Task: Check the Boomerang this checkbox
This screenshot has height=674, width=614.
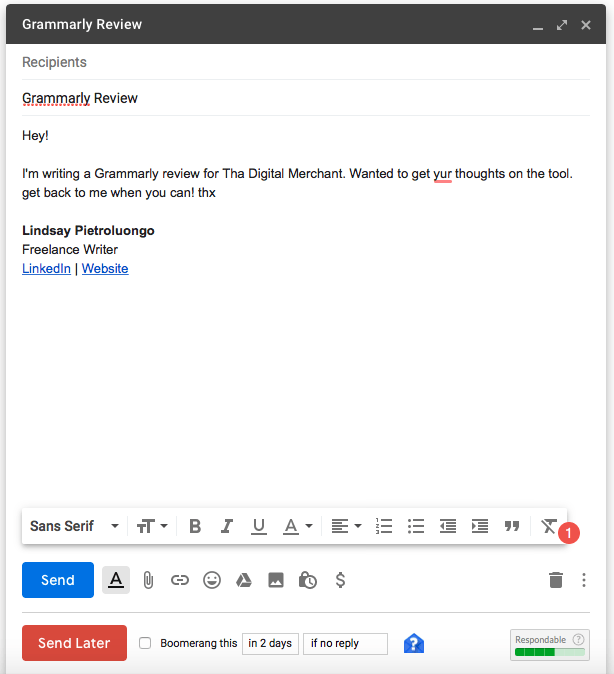Action: [145, 643]
